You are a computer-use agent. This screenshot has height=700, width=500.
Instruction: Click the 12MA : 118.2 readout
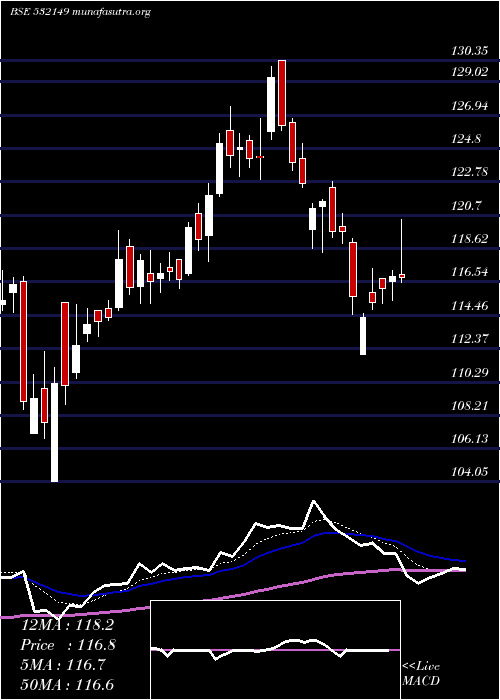(67, 625)
